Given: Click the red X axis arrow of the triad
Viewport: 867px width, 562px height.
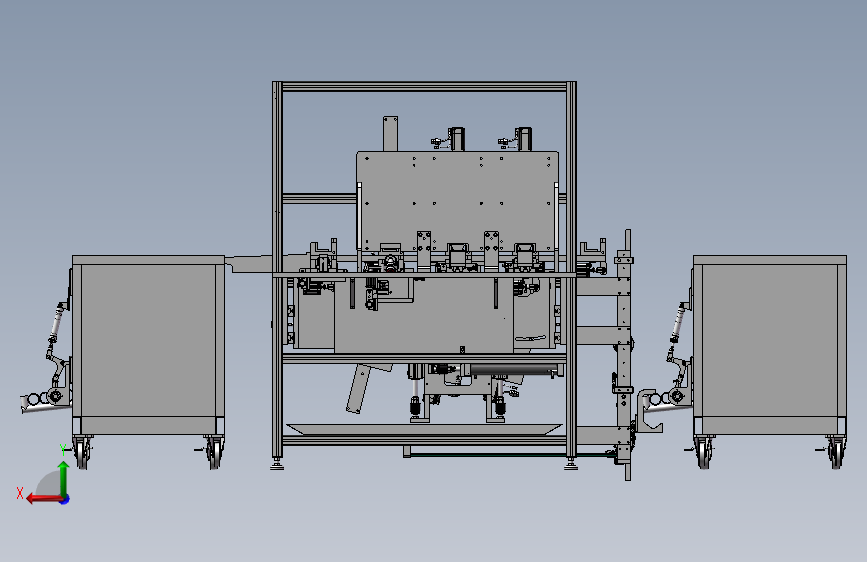Looking at the screenshot, I should (x=43, y=499).
